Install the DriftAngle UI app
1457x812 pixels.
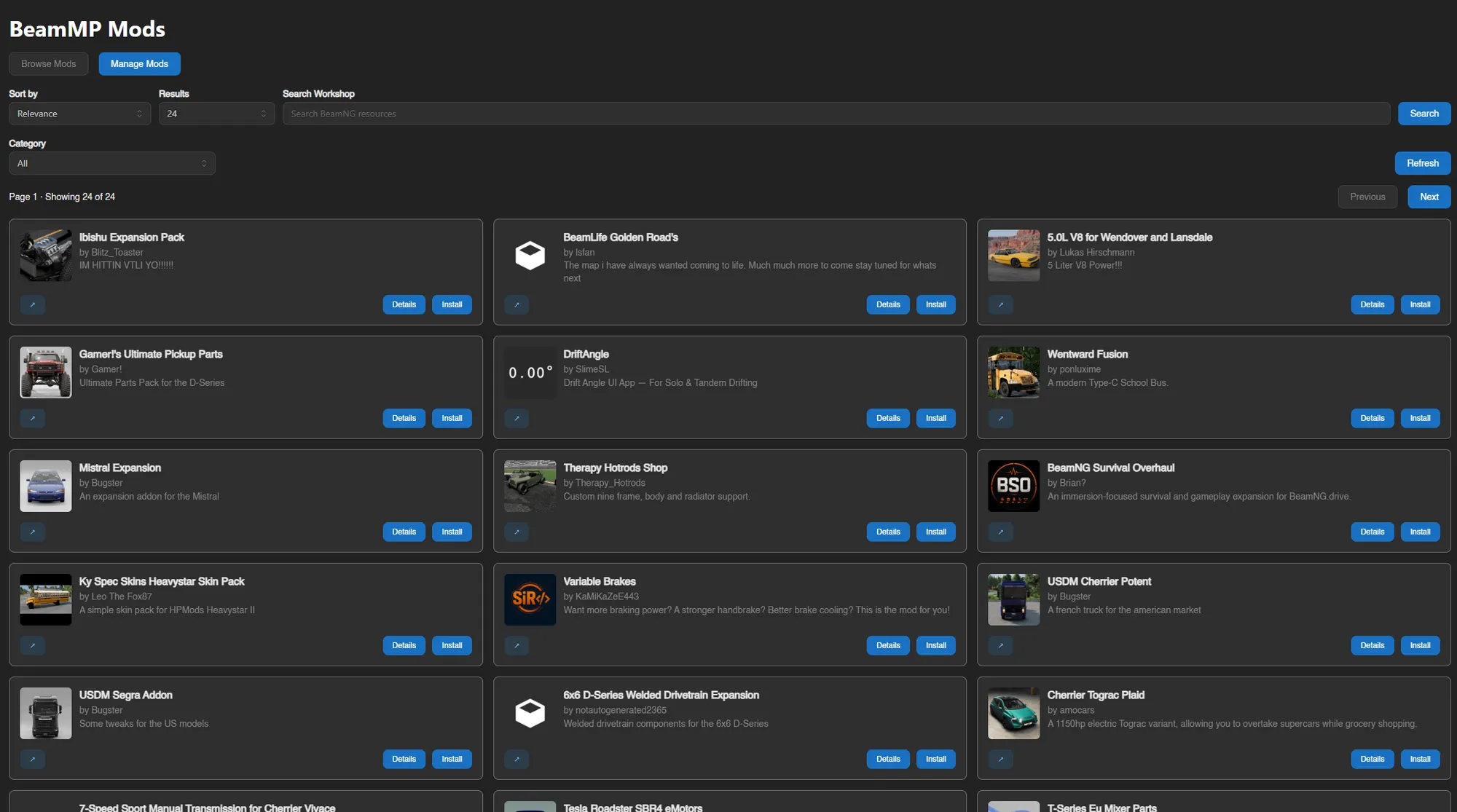935,418
